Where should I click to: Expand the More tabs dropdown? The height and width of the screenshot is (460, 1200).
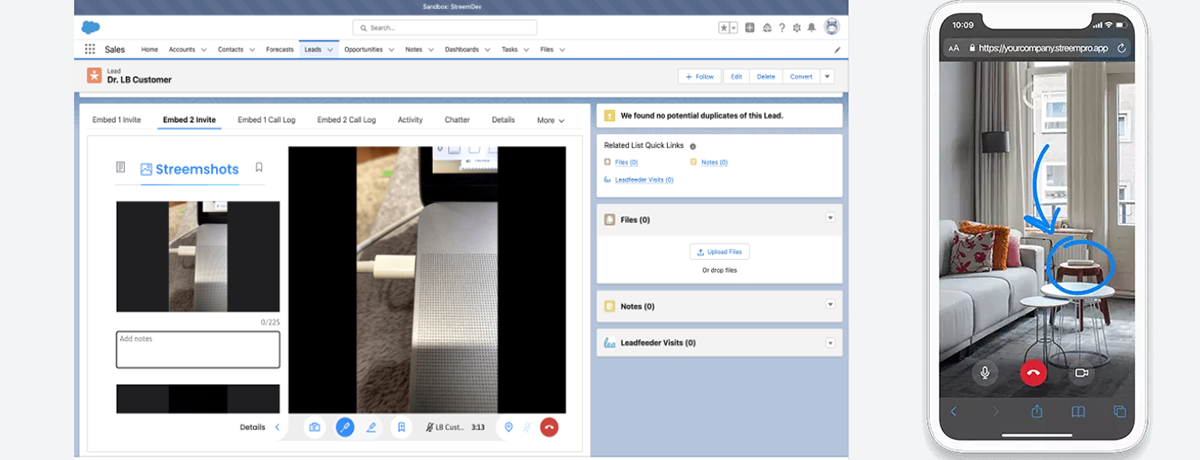pos(550,120)
